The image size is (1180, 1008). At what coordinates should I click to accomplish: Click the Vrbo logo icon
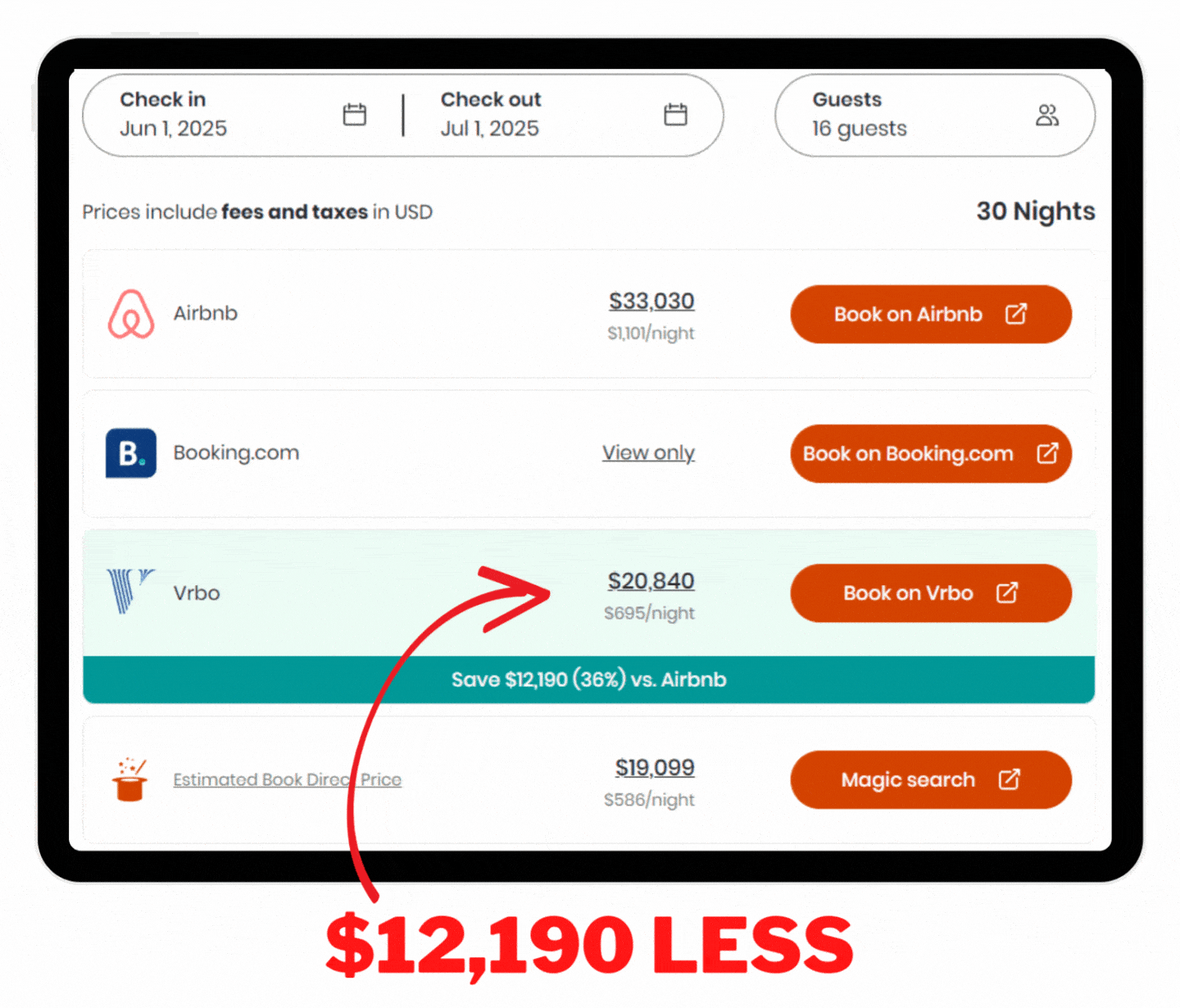(x=130, y=592)
